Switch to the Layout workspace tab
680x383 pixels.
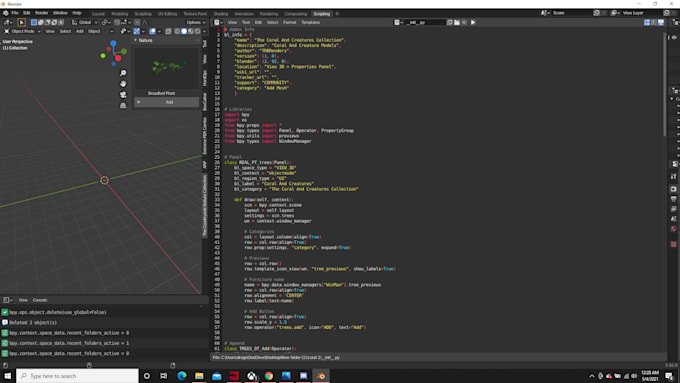coord(98,14)
